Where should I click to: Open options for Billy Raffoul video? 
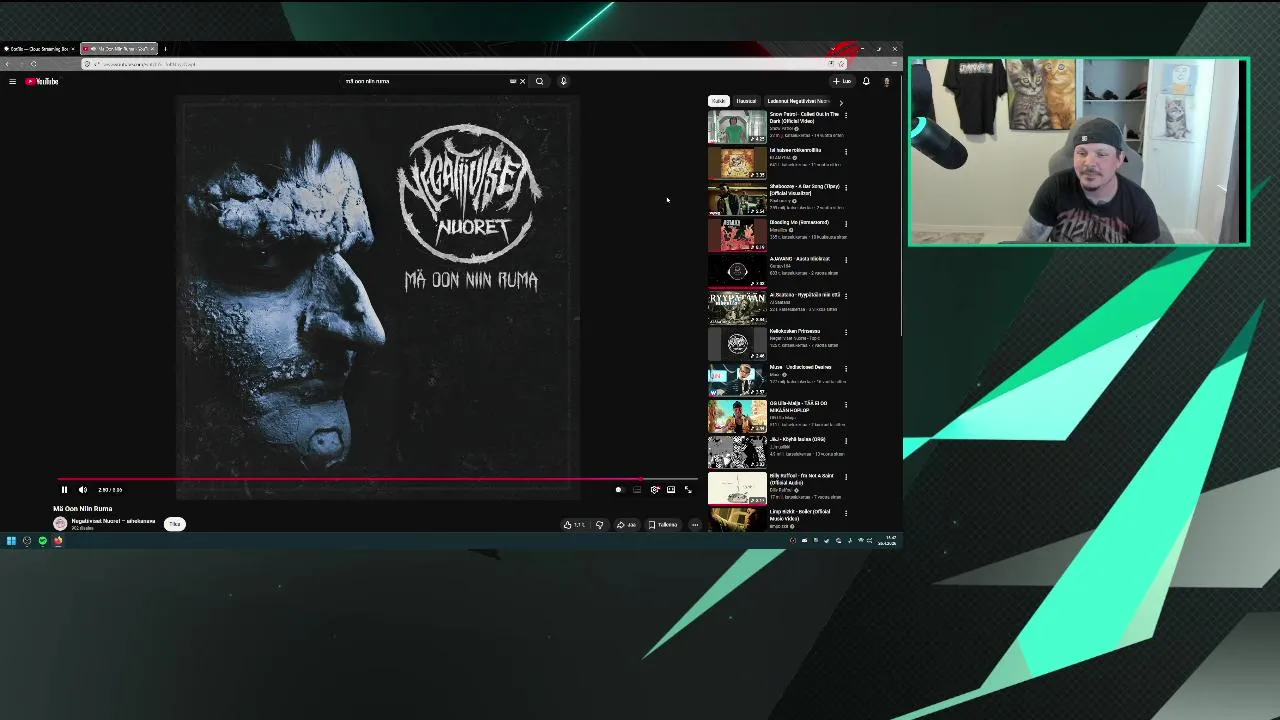[x=846, y=477]
